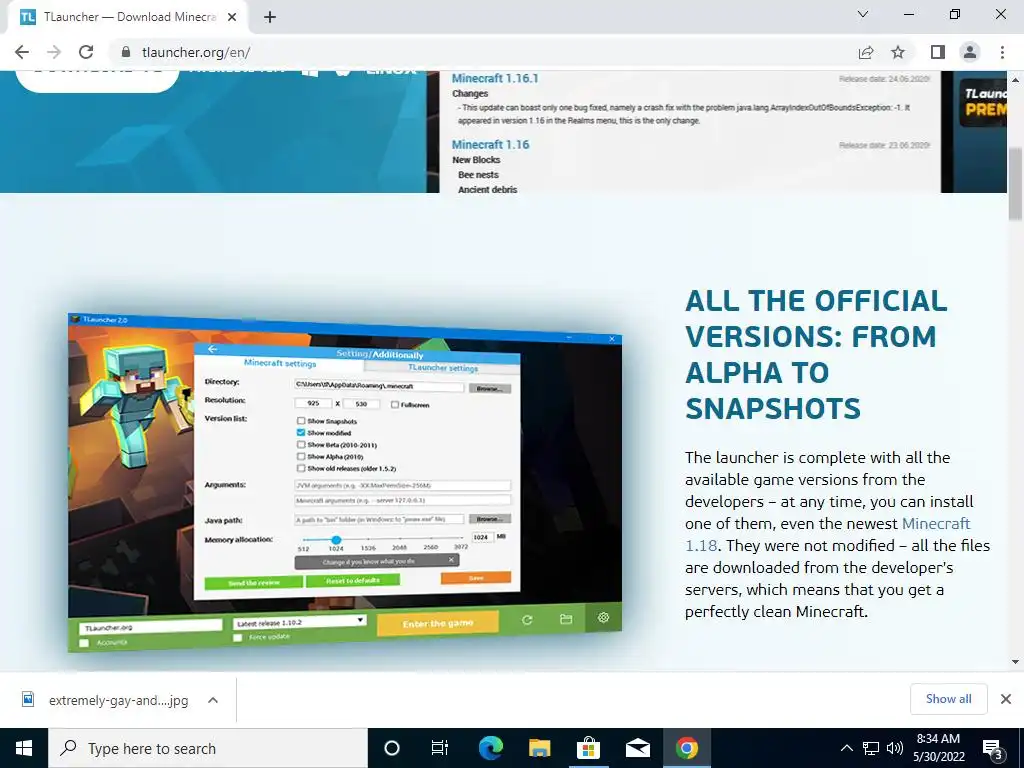Click the Memory allocation slider handle
The image size is (1024, 768).
tap(336, 540)
